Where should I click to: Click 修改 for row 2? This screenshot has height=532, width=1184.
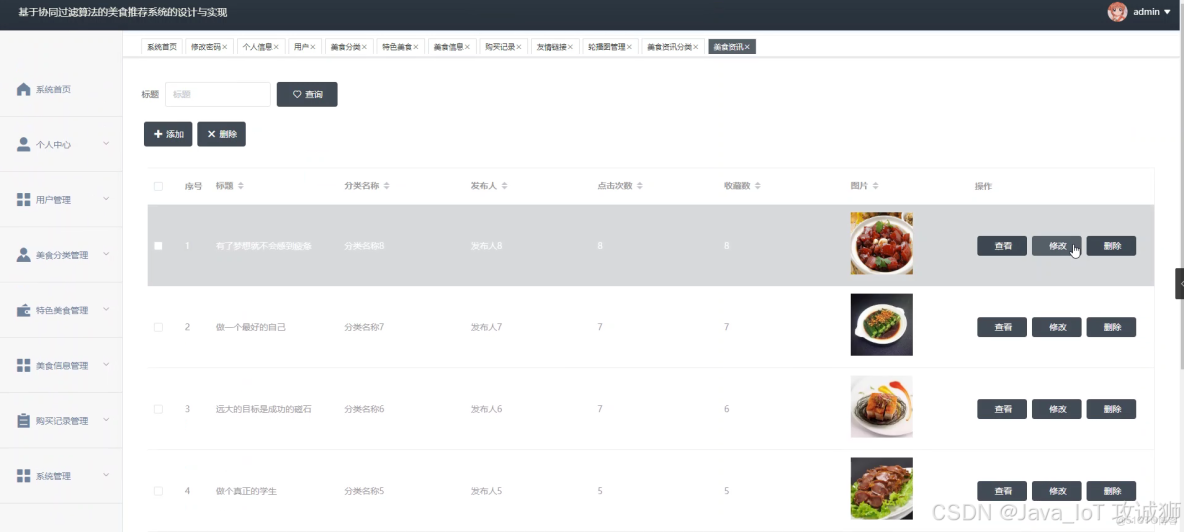pos(1056,327)
